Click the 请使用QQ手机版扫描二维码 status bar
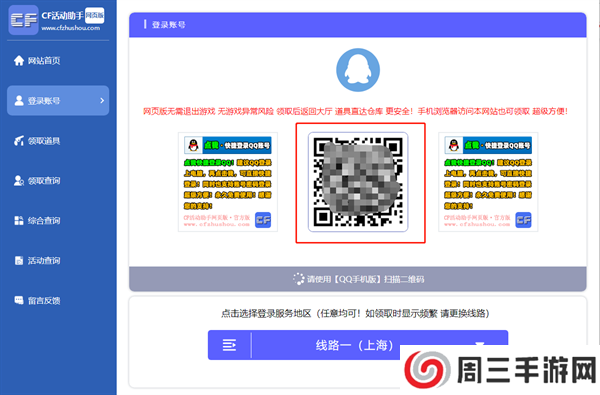This screenshot has height=395, width=600. point(358,279)
